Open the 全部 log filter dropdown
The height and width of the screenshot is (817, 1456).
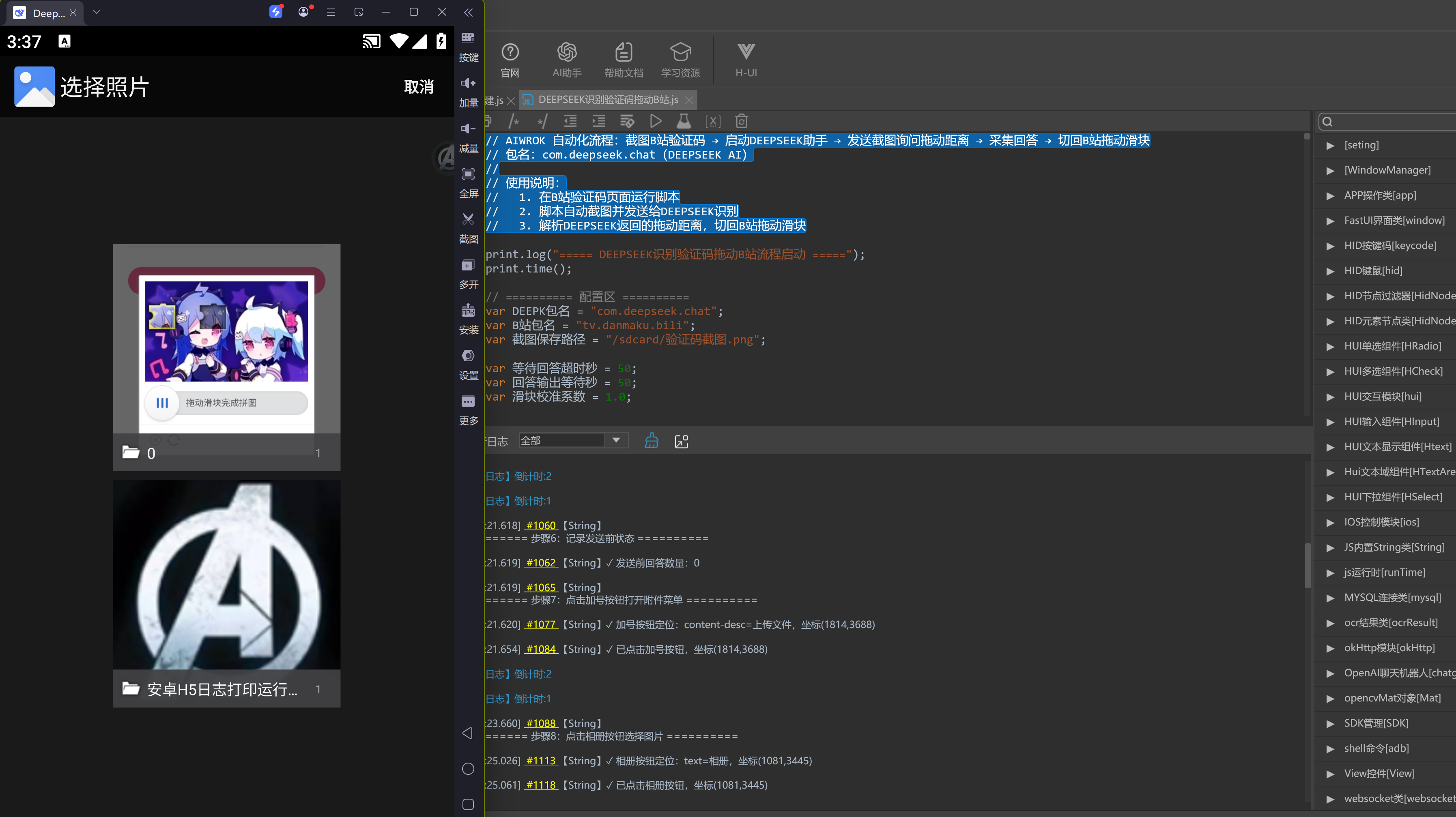point(574,440)
